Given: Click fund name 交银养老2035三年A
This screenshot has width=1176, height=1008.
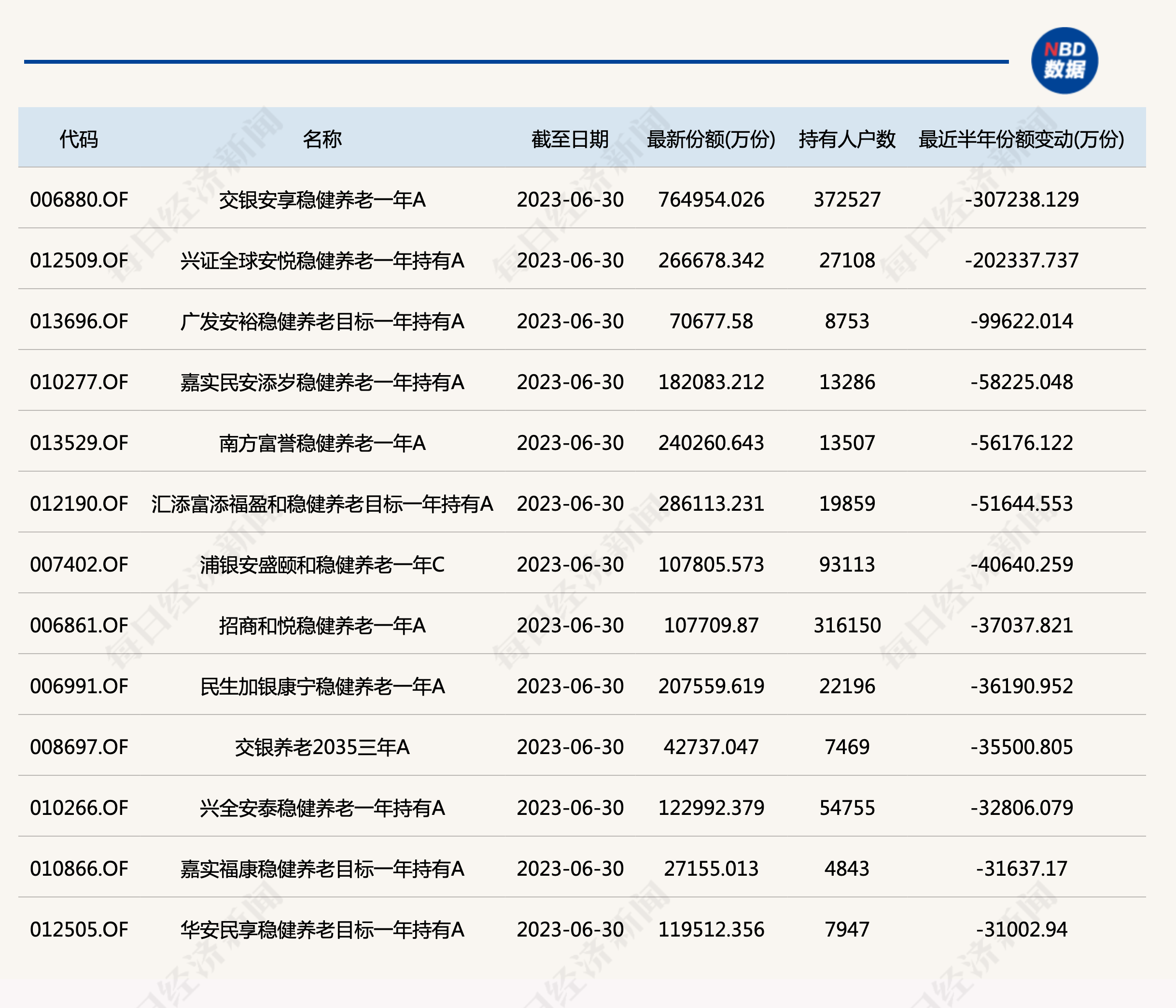Looking at the screenshot, I should coord(322,747).
